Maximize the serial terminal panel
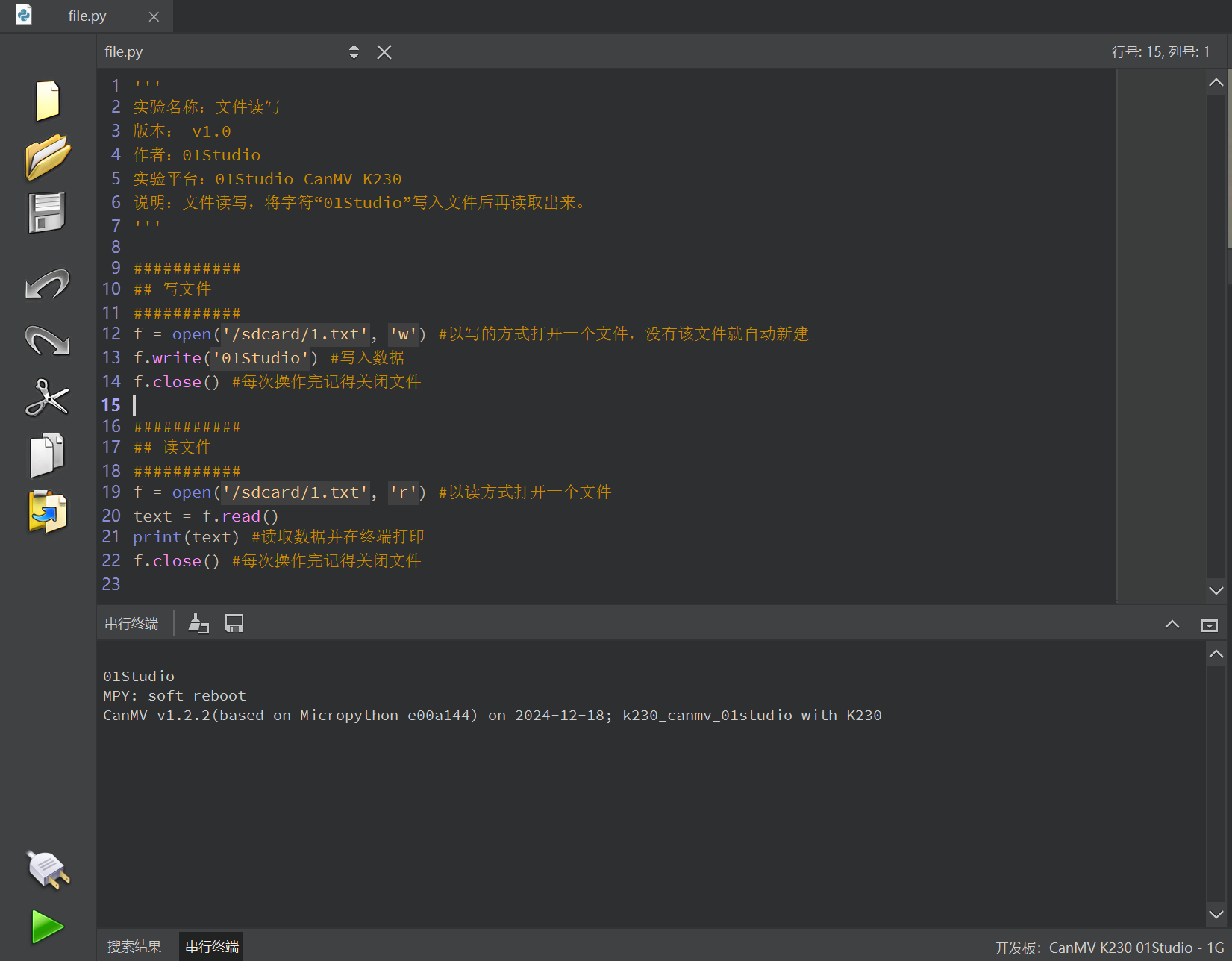This screenshot has height=961, width=1232. click(x=1210, y=625)
